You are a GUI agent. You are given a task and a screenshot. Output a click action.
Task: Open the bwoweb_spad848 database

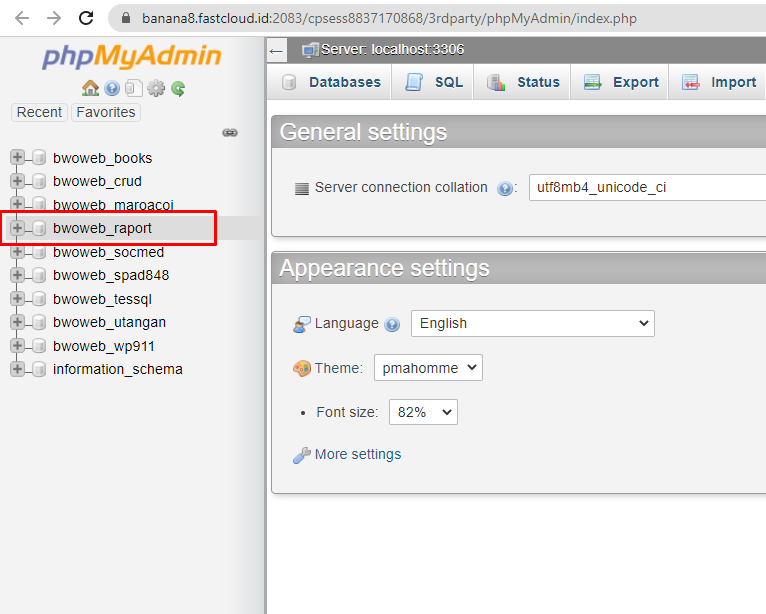click(x=111, y=275)
